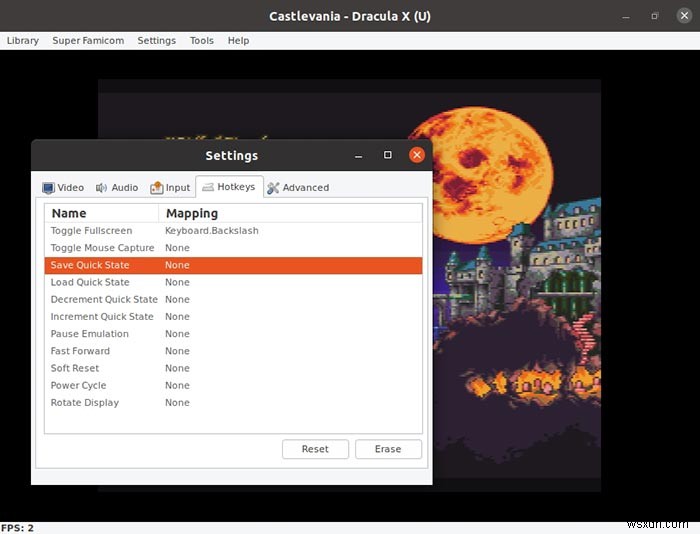This screenshot has height=534, width=700.
Task: Minimize the Castlevania main window
Action: coord(626,17)
